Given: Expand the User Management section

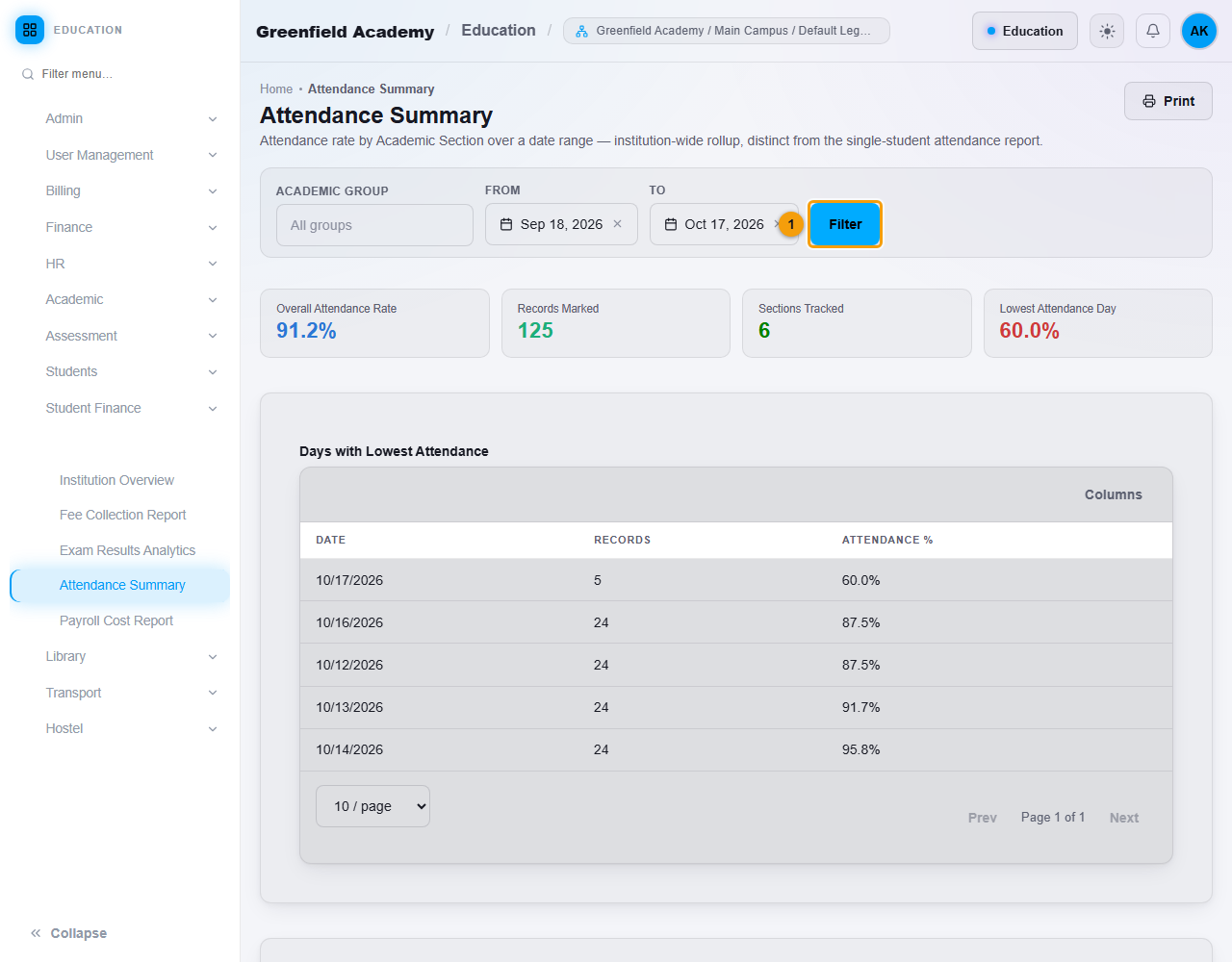Looking at the screenshot, I should pyautogui.click(x=131, y=155).
